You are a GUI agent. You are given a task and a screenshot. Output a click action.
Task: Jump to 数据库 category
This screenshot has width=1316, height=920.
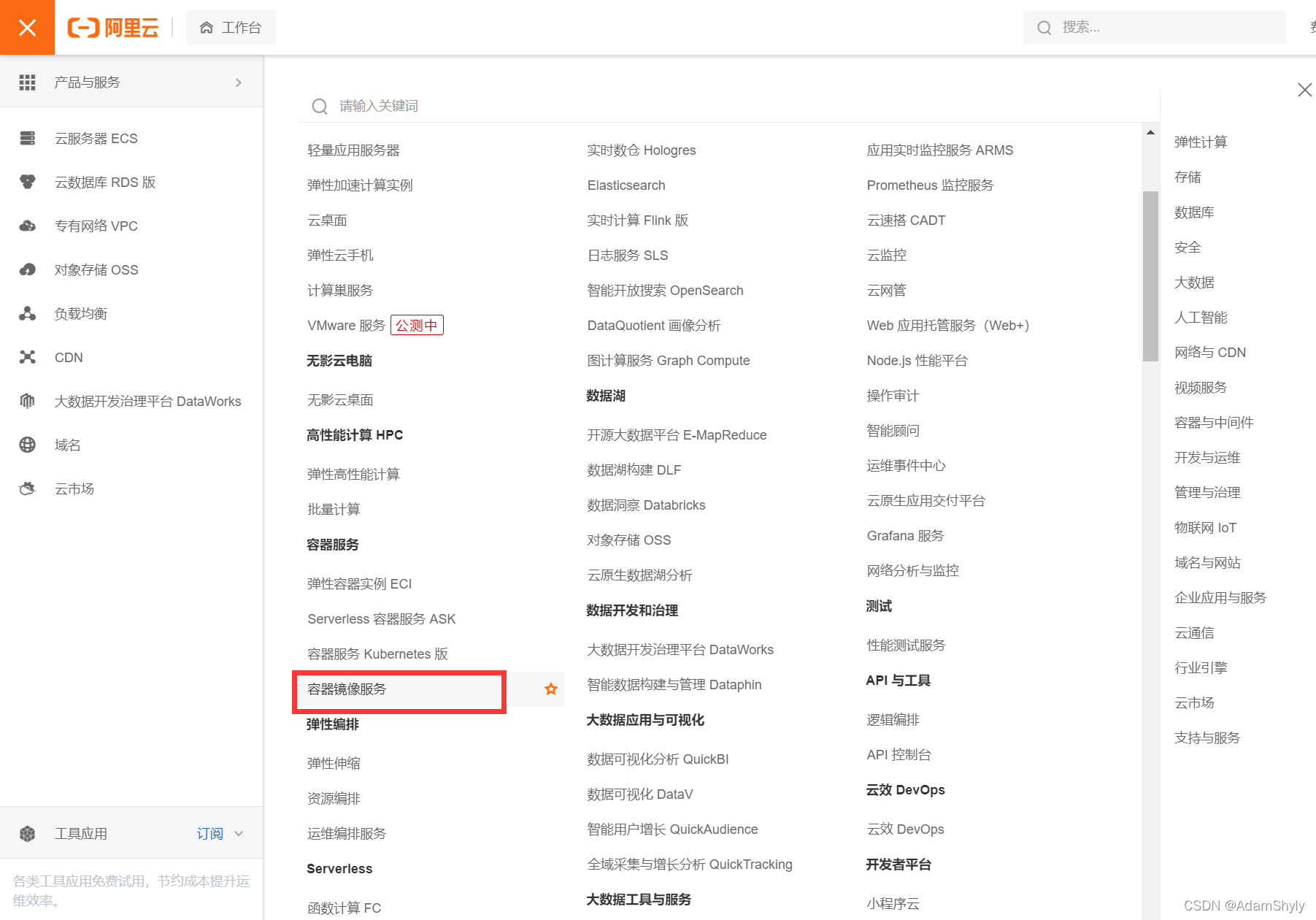coord(1194,212)
